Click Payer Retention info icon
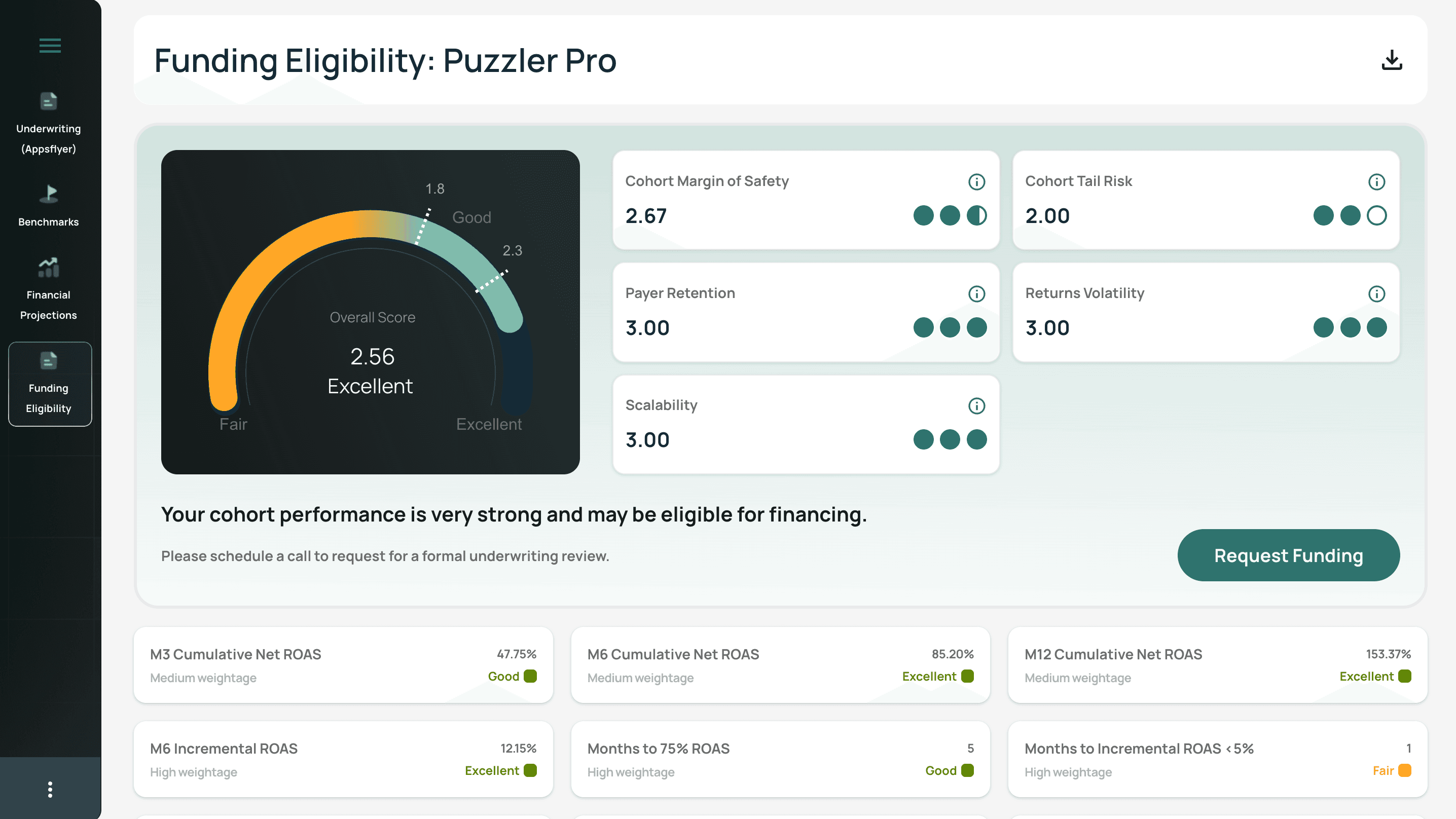 pyautogui.click(x=976, y=293)
